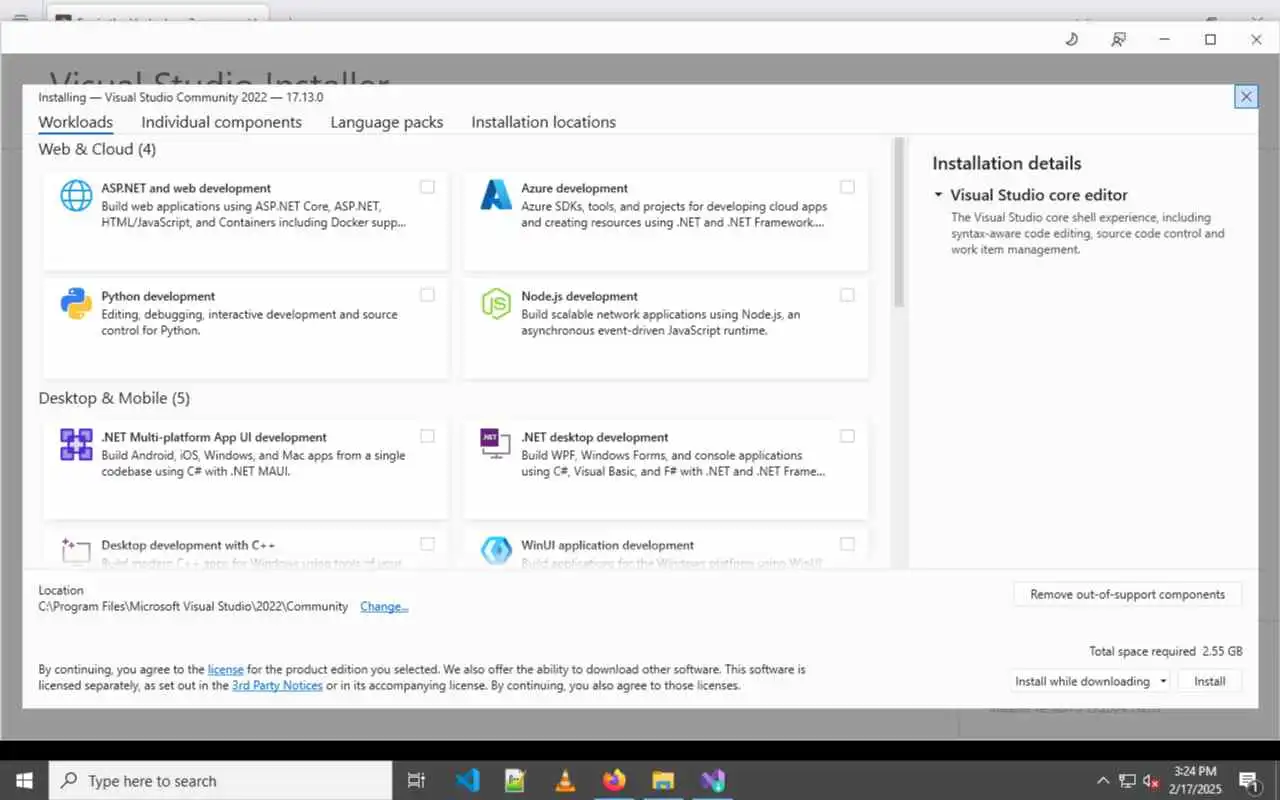Image resolution: width=1280 pixels, height=800 pixels.
Task: Switch to the Language packs tab
Action: (x=387, y=122)
